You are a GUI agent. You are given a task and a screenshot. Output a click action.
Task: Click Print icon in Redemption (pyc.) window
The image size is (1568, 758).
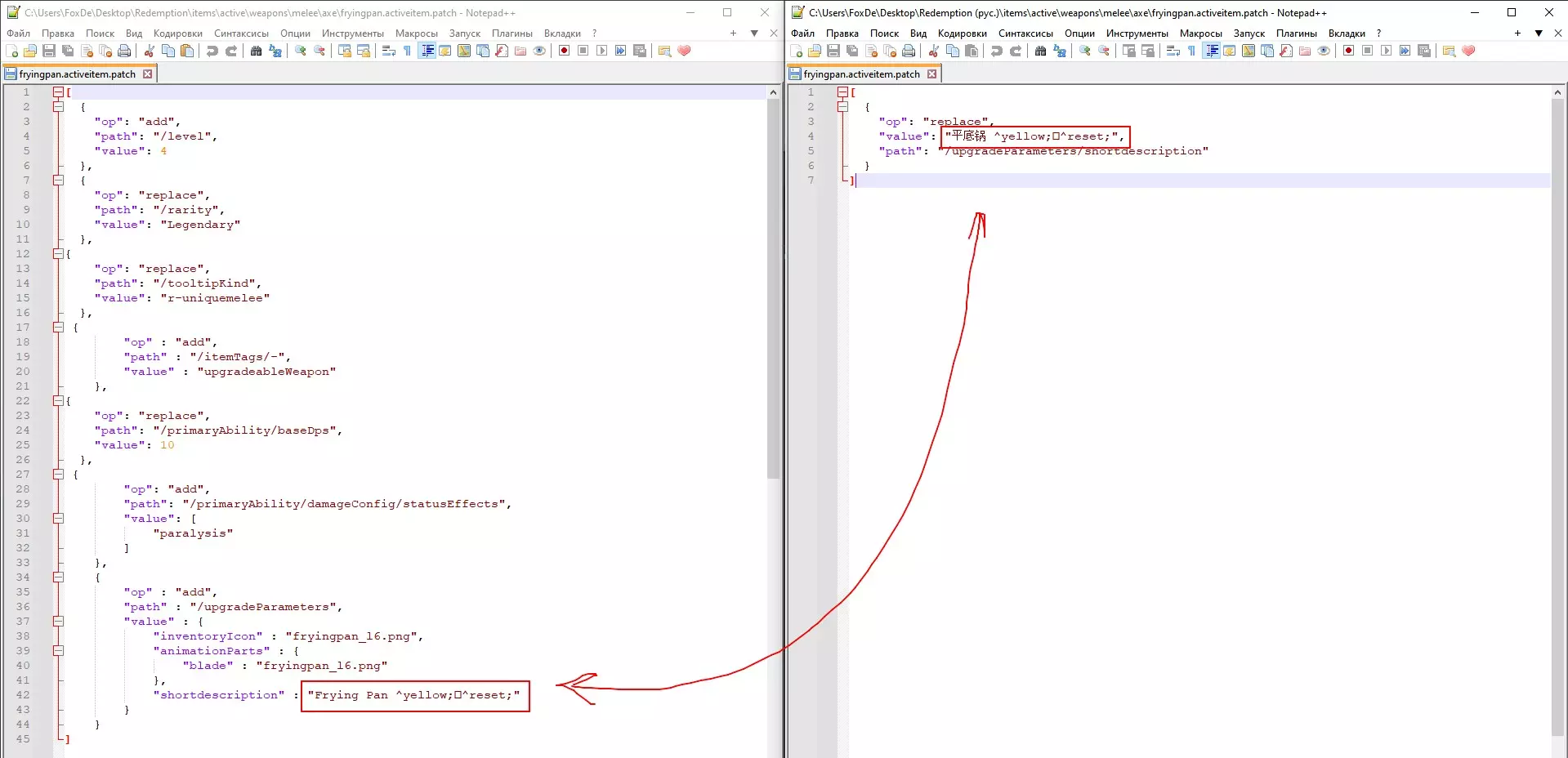(x=909, y=51)
